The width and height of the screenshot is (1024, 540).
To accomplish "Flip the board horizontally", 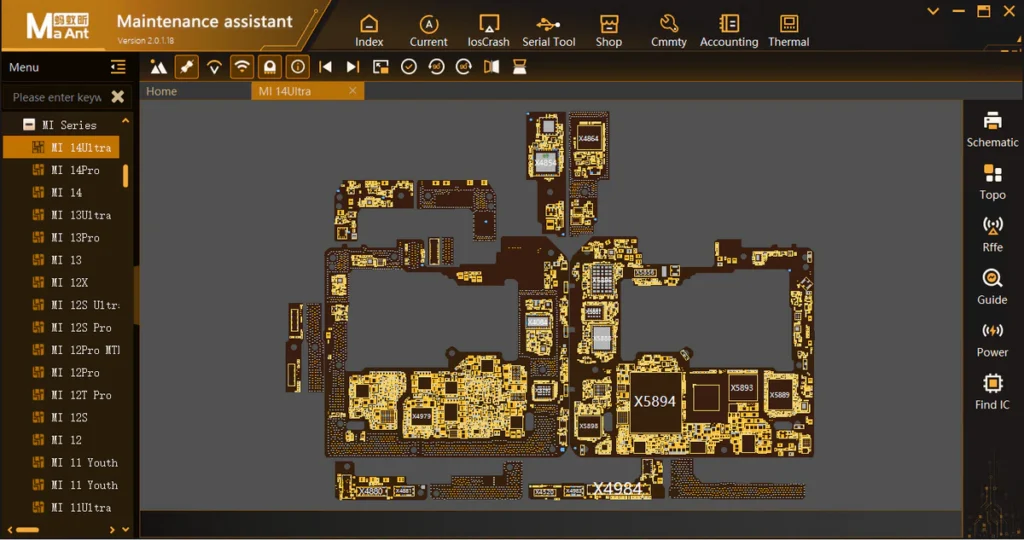I will tap(492, 67).
